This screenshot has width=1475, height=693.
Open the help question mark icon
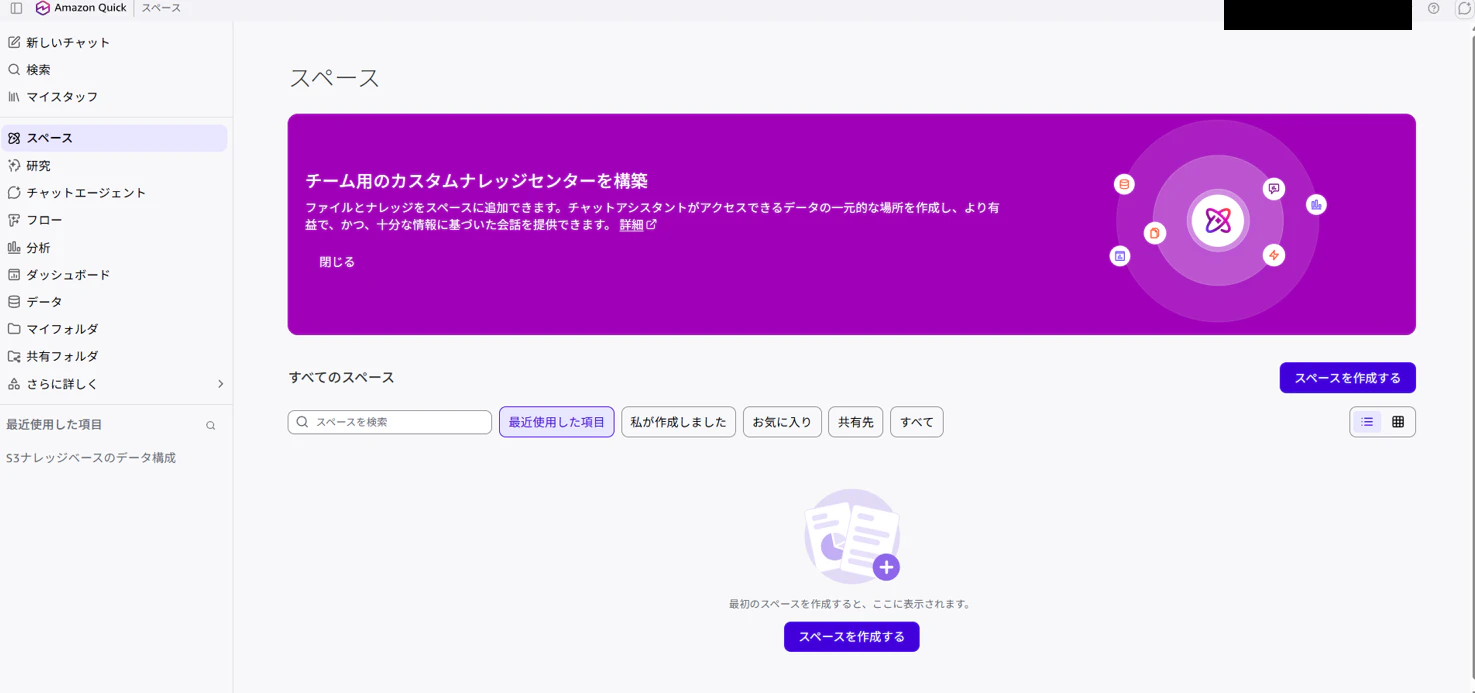[1434, 8]
